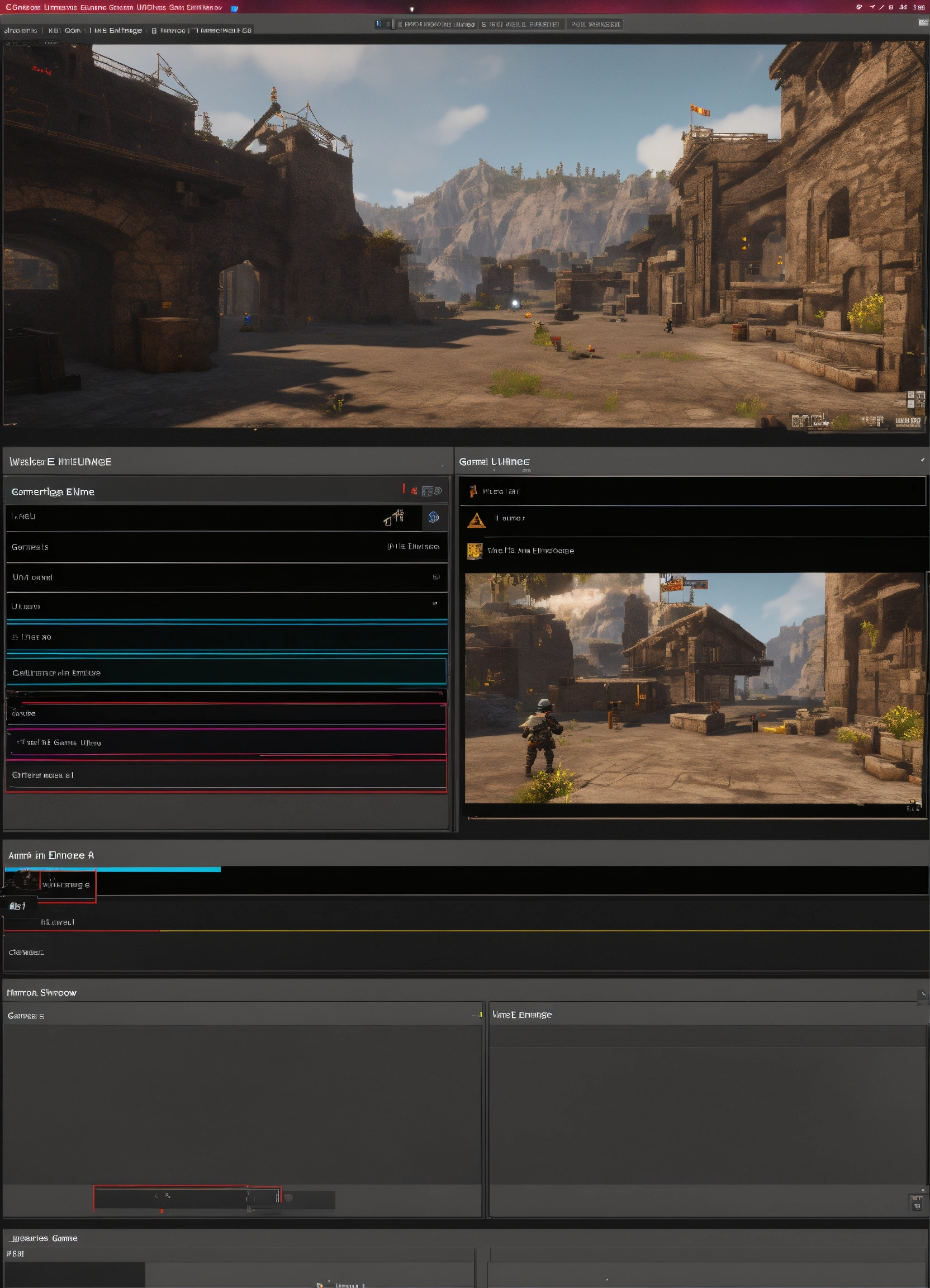Collapse the lower section via its top-right corner arrow

(923, 994)
